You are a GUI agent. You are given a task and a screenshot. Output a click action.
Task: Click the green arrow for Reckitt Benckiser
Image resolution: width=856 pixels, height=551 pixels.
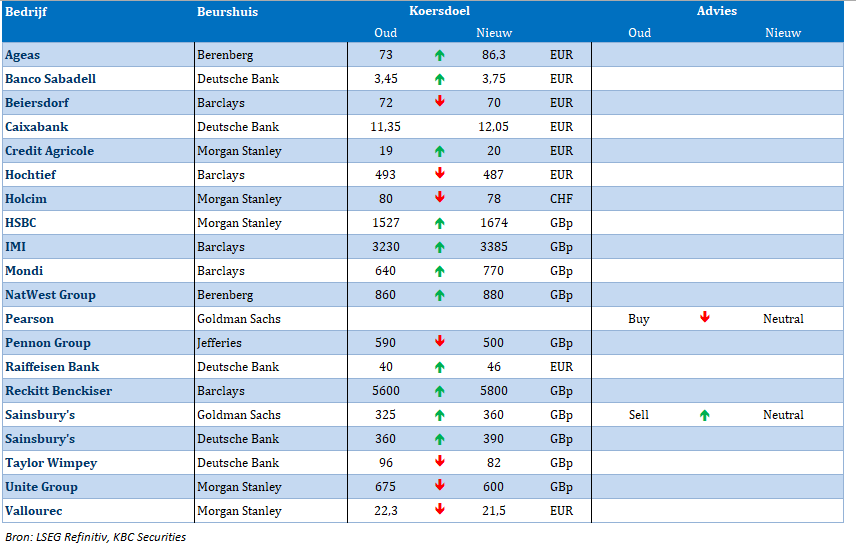[439, 392]
